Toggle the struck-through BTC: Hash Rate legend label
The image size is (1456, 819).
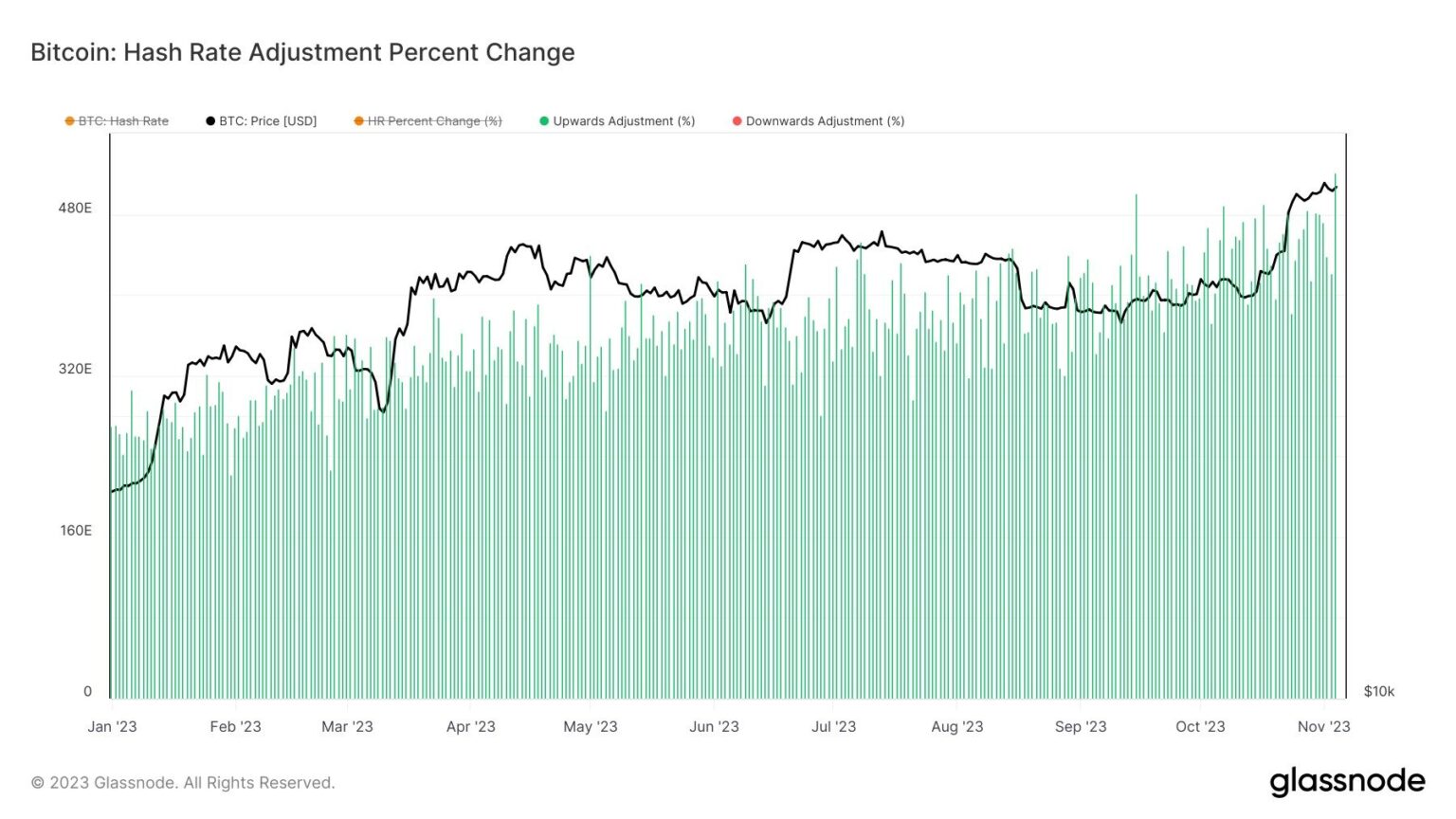tap(123, 121)
